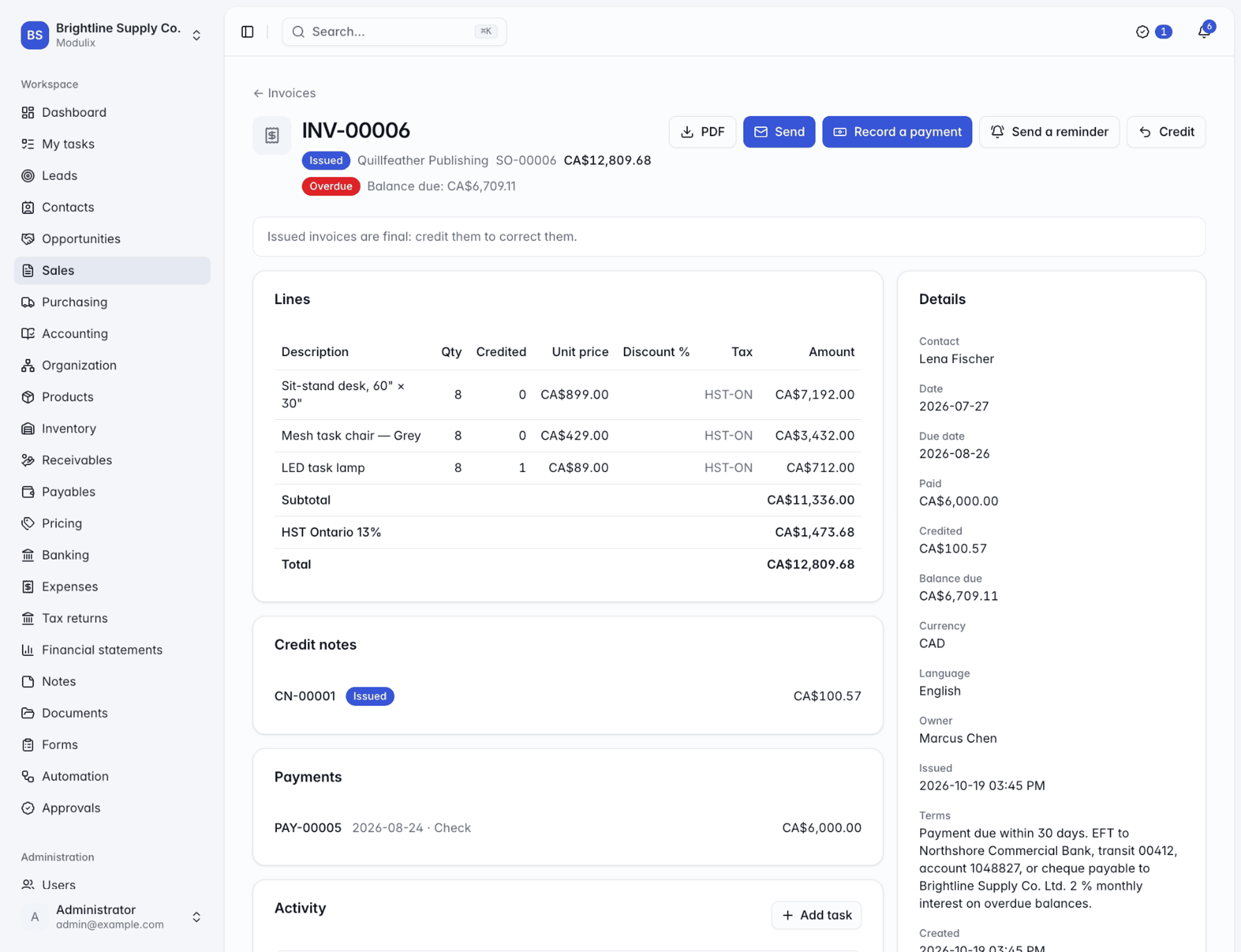Viewport: 1241px width, 952px height.
Task: Click the Products box icon
Action: coord(28,397)
